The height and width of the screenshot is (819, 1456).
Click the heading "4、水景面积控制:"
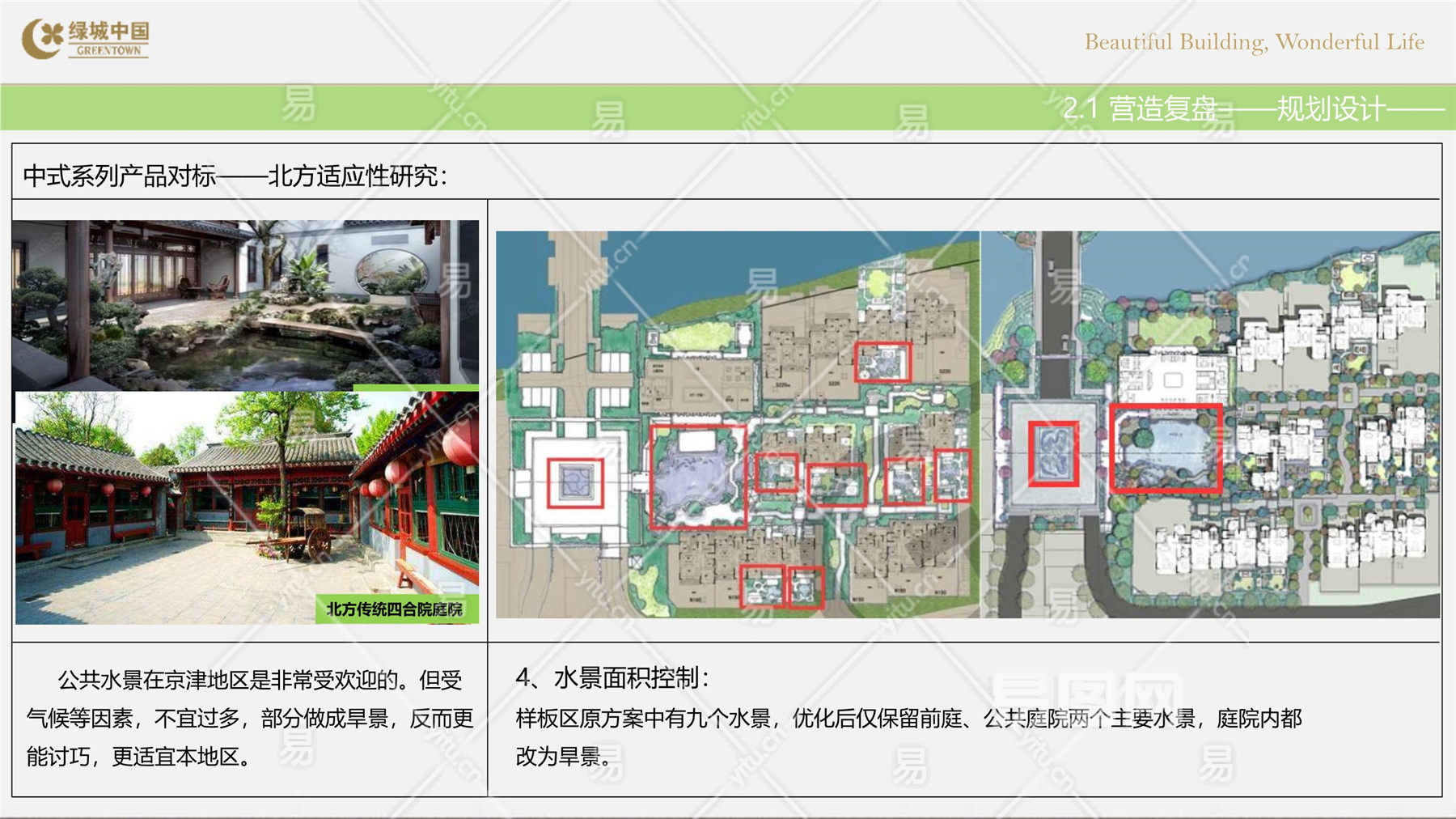(612, 677)
